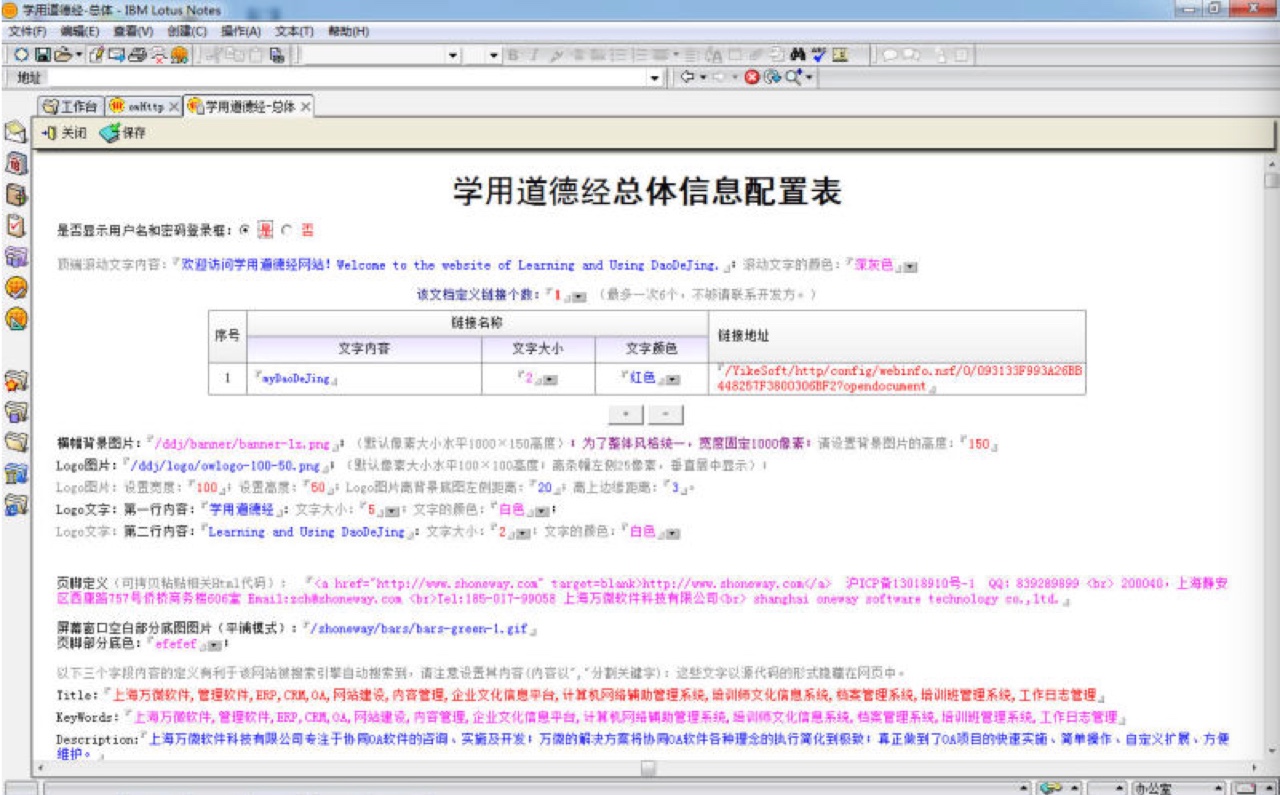Toggle bold formatting in the text toolbar

coord(513,55)
